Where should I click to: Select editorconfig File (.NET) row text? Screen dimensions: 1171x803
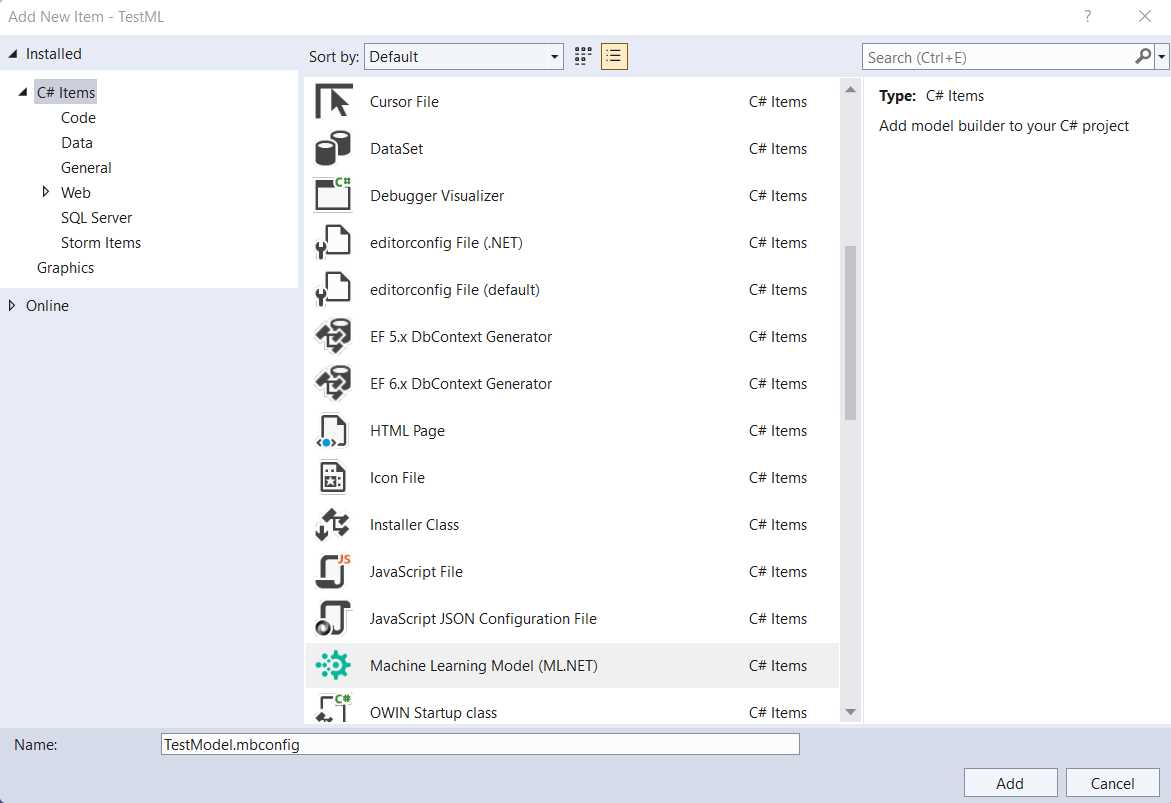446,243
